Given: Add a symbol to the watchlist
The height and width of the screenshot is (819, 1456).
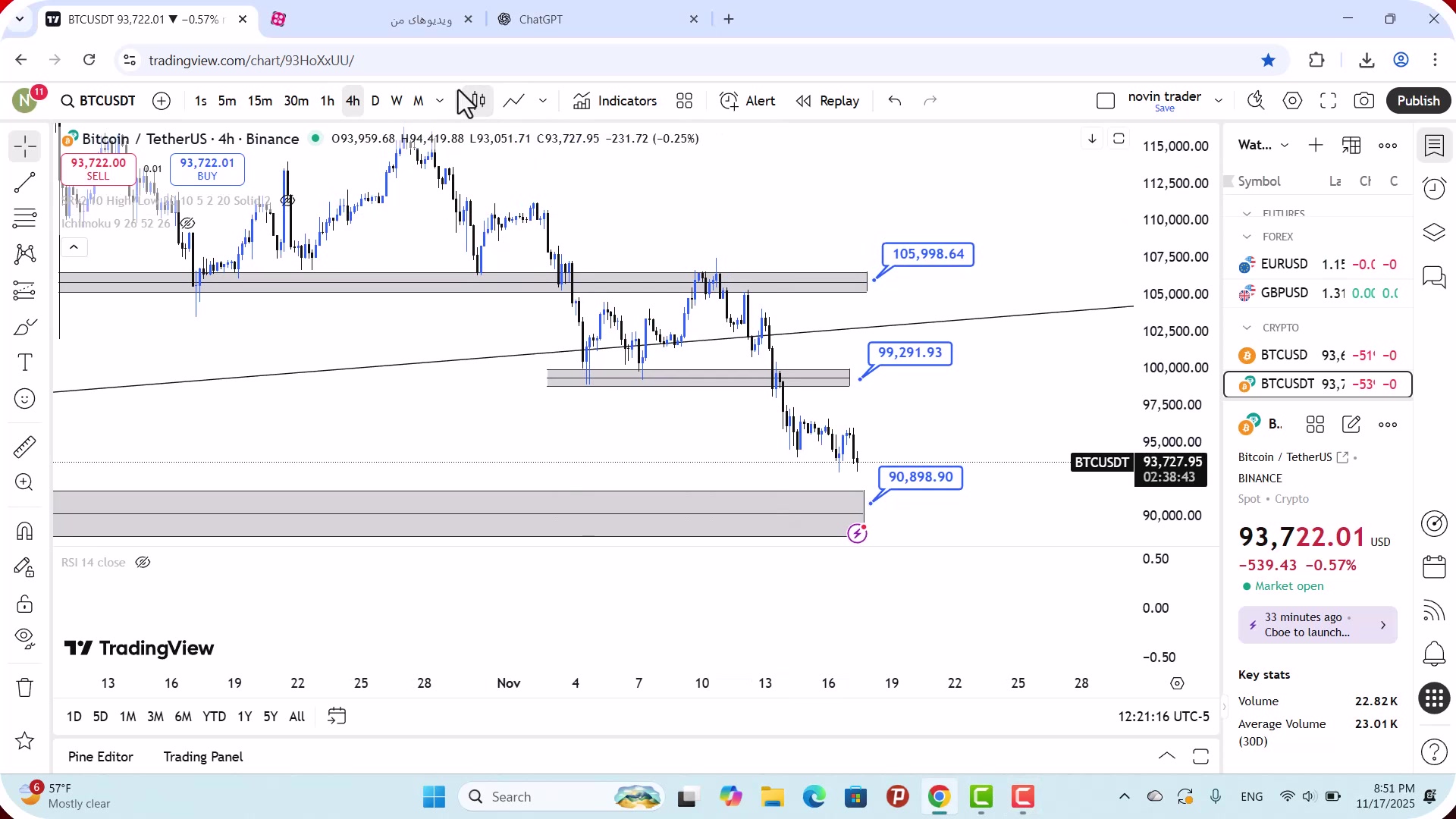Looking at the screenshot, I should point(1316,146).
